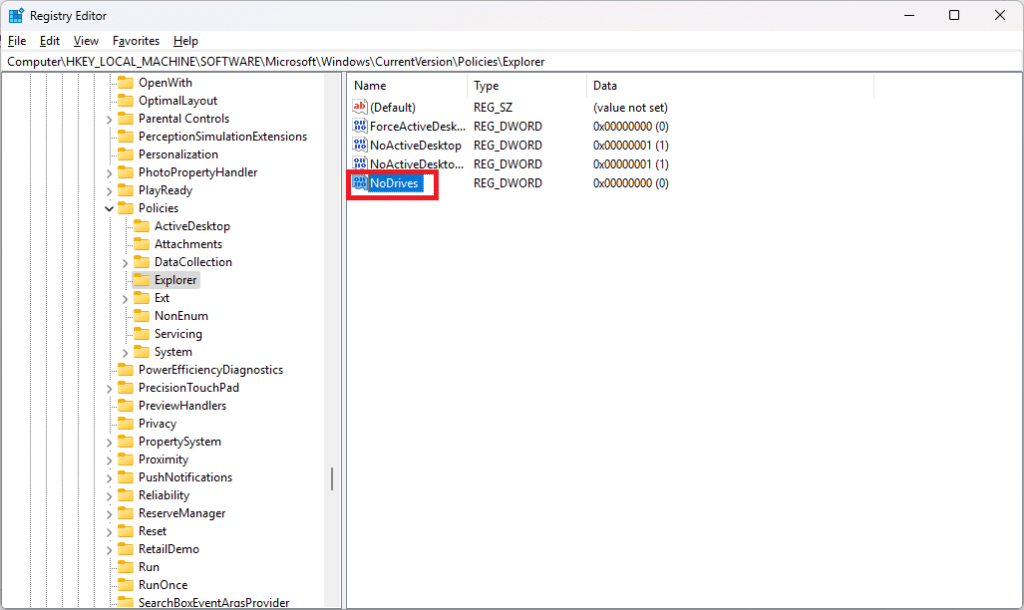Open the Help menu
1024x610 pixels.
click(185, 40)
